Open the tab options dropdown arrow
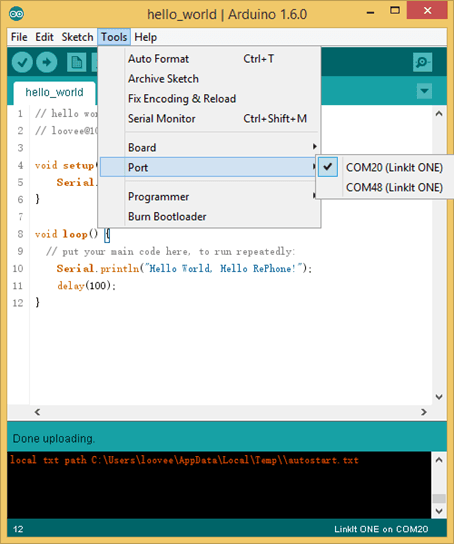Screen dimensions: 454x544 [x=425, y=91]
